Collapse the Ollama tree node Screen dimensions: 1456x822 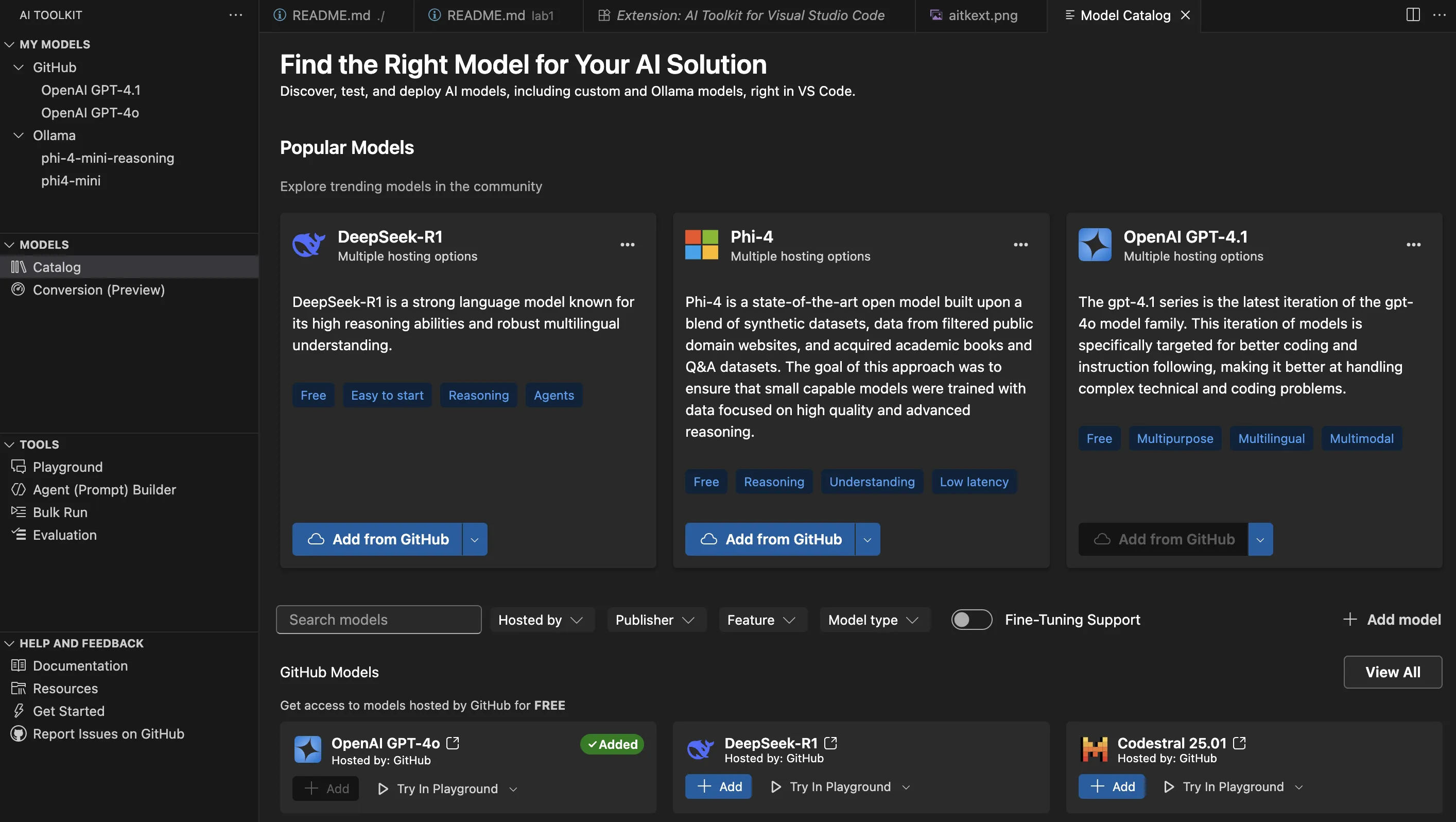[x=19, y=135]
